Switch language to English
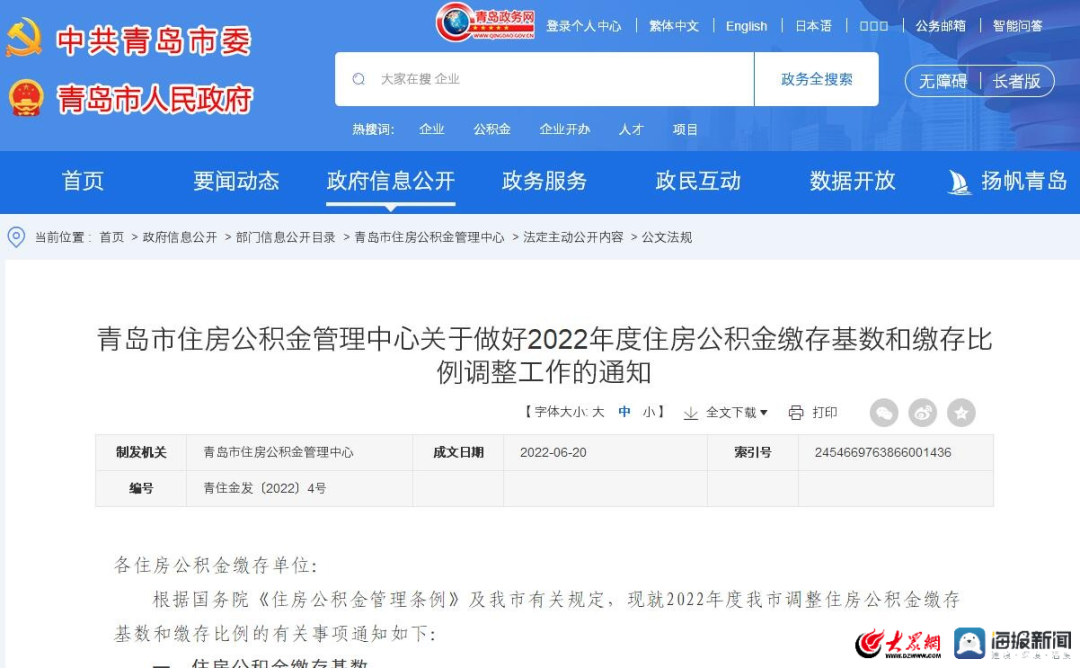 tap(746, 26)
